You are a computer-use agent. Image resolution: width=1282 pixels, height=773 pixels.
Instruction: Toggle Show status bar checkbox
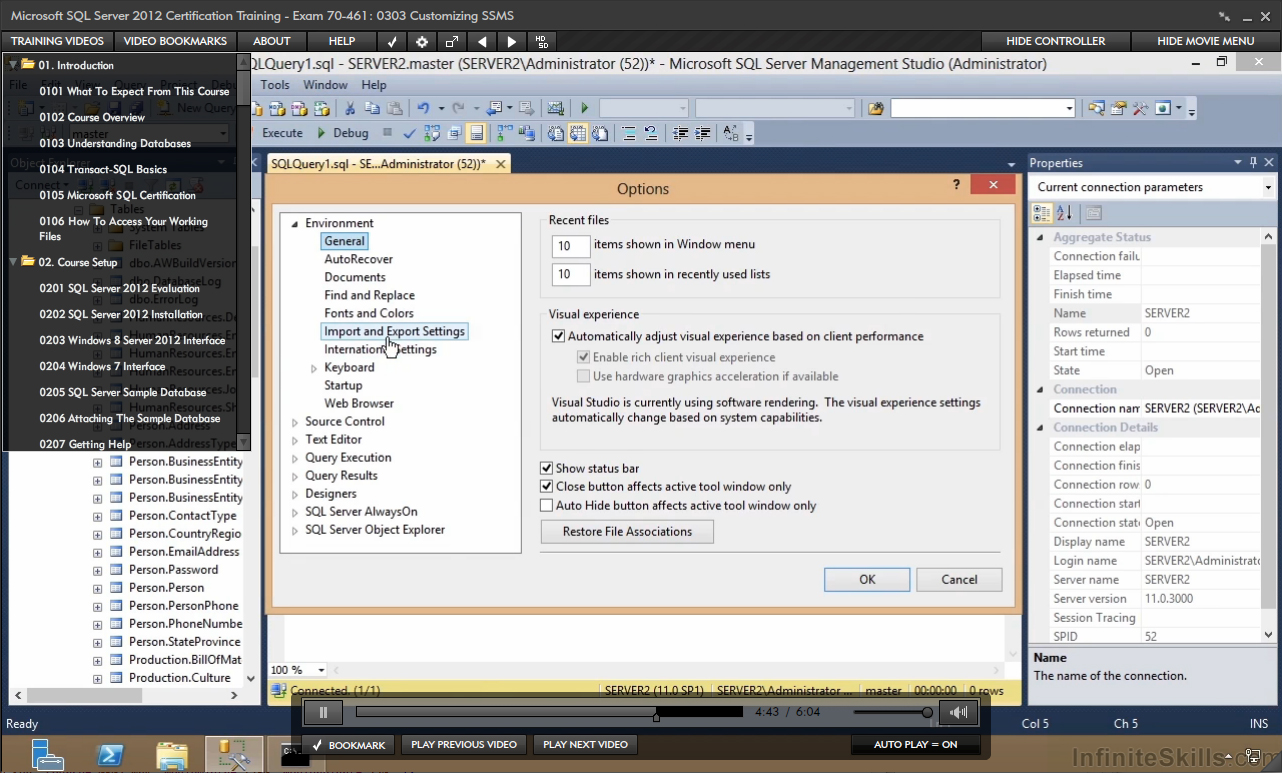pos(547,468)
